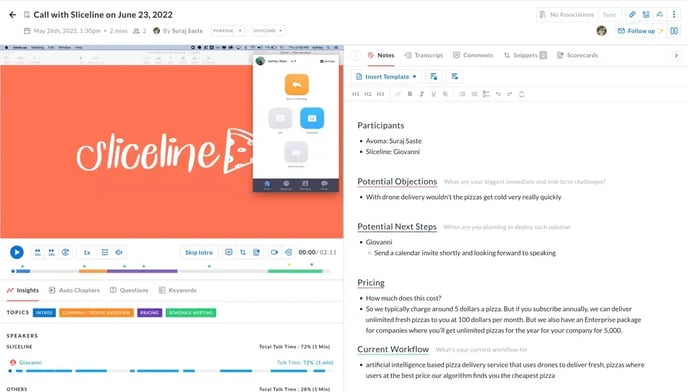Toggle the PRICING topic tag
688x392 pixels.
tap(150, 313)
